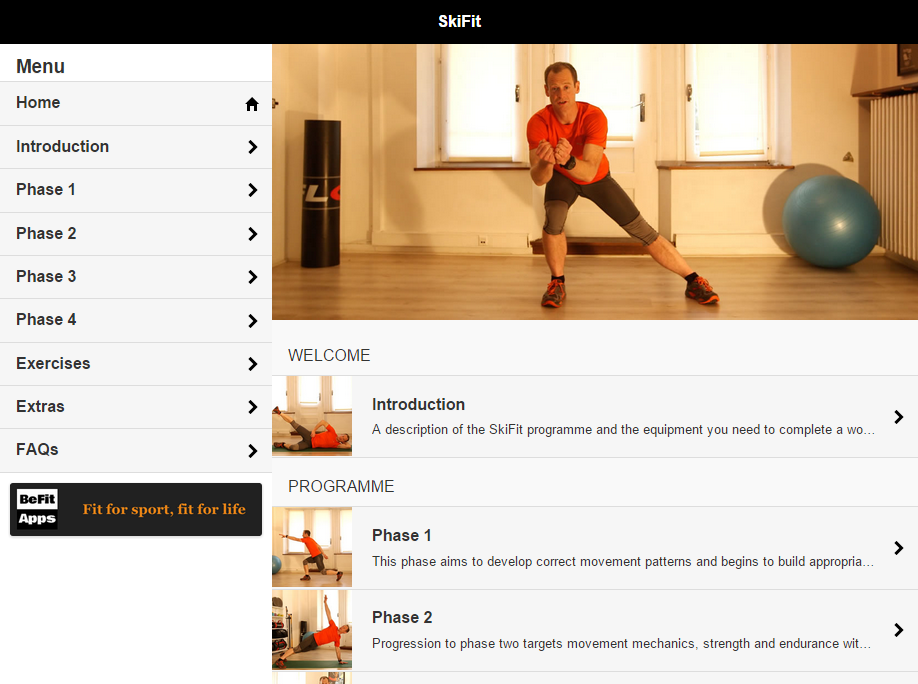
Task: Open Phase 1 programme card arrow
Action: (x=899, y=548)
